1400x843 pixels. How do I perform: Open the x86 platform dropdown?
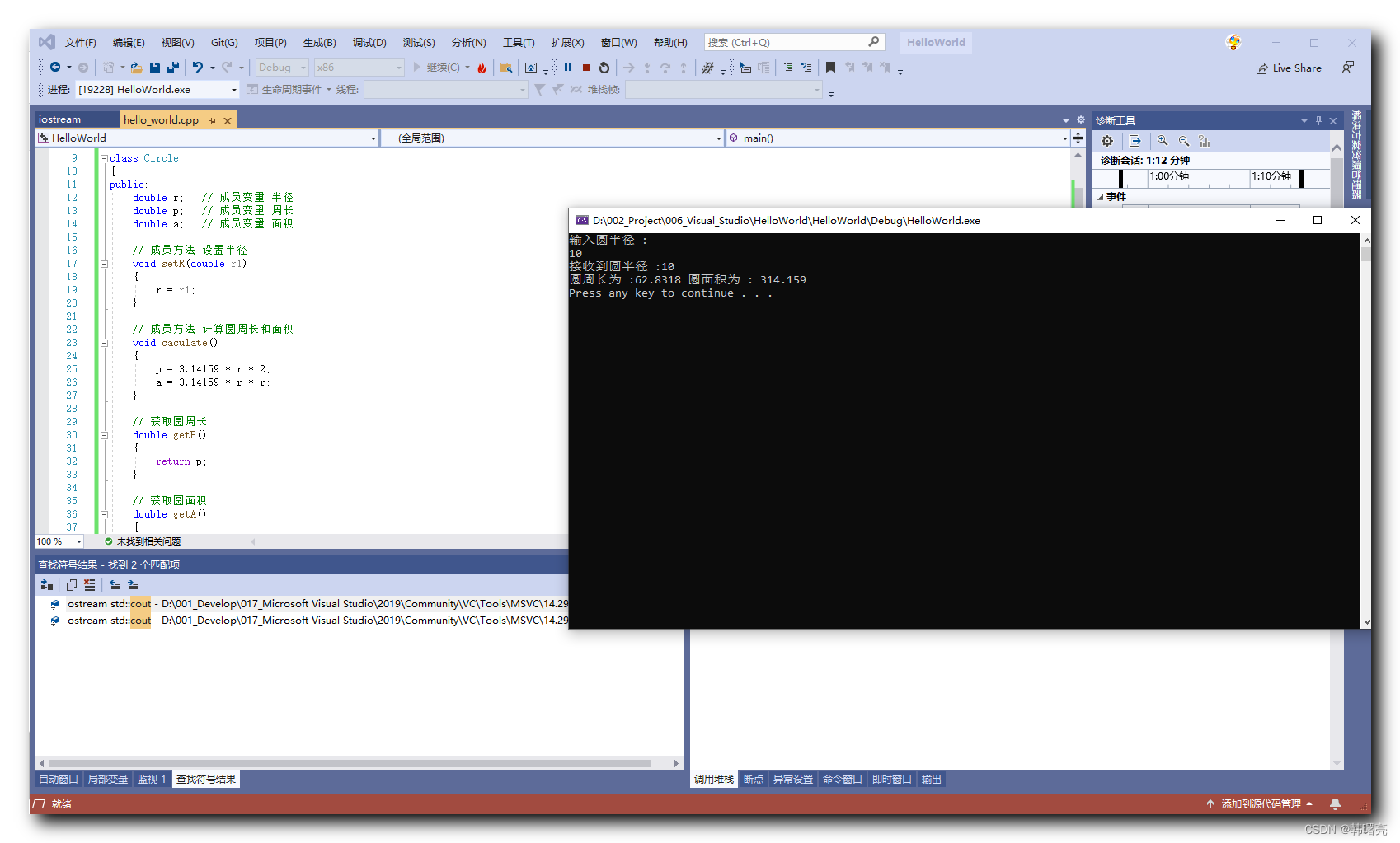click(x=359, y=68)
